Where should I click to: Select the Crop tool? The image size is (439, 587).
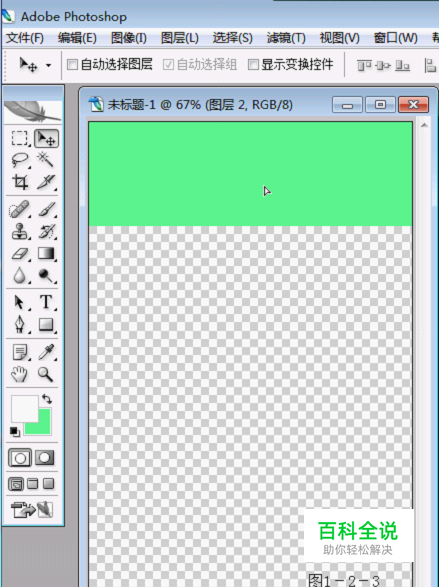click(x=19, y=182)
